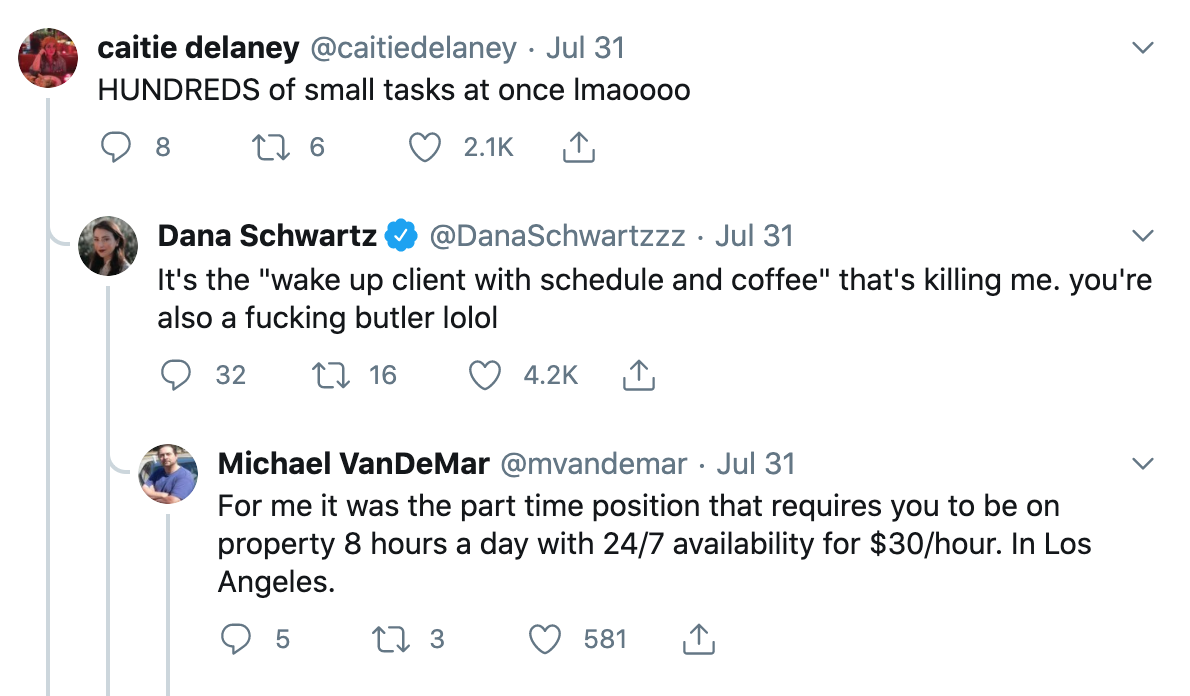This screenshot has width=1190, height=696.
Task: Reply to caitie delaney's tweet
Action: [x=116, y=147]
